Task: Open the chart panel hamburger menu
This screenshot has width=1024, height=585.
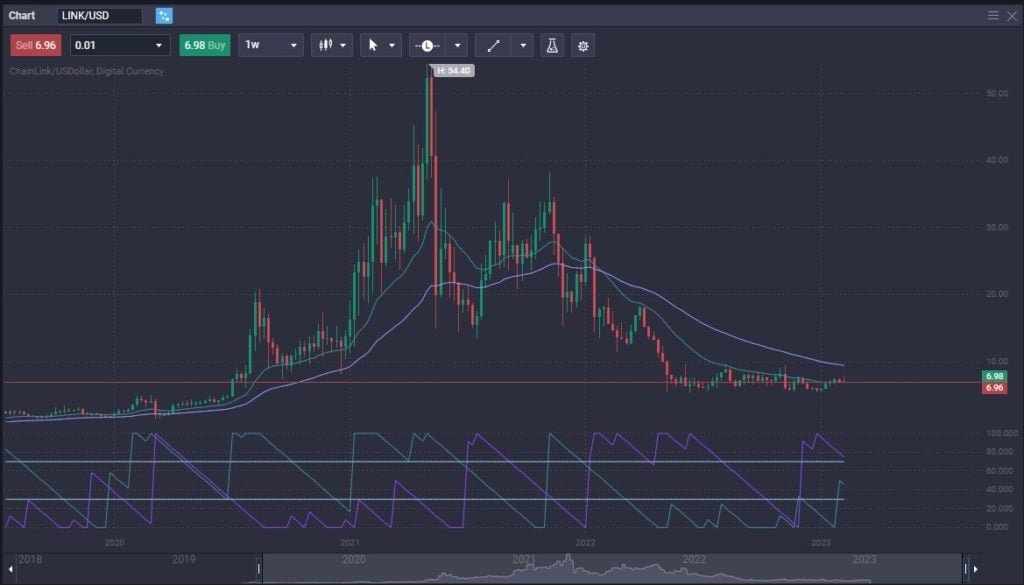Action: click(993, 16)
